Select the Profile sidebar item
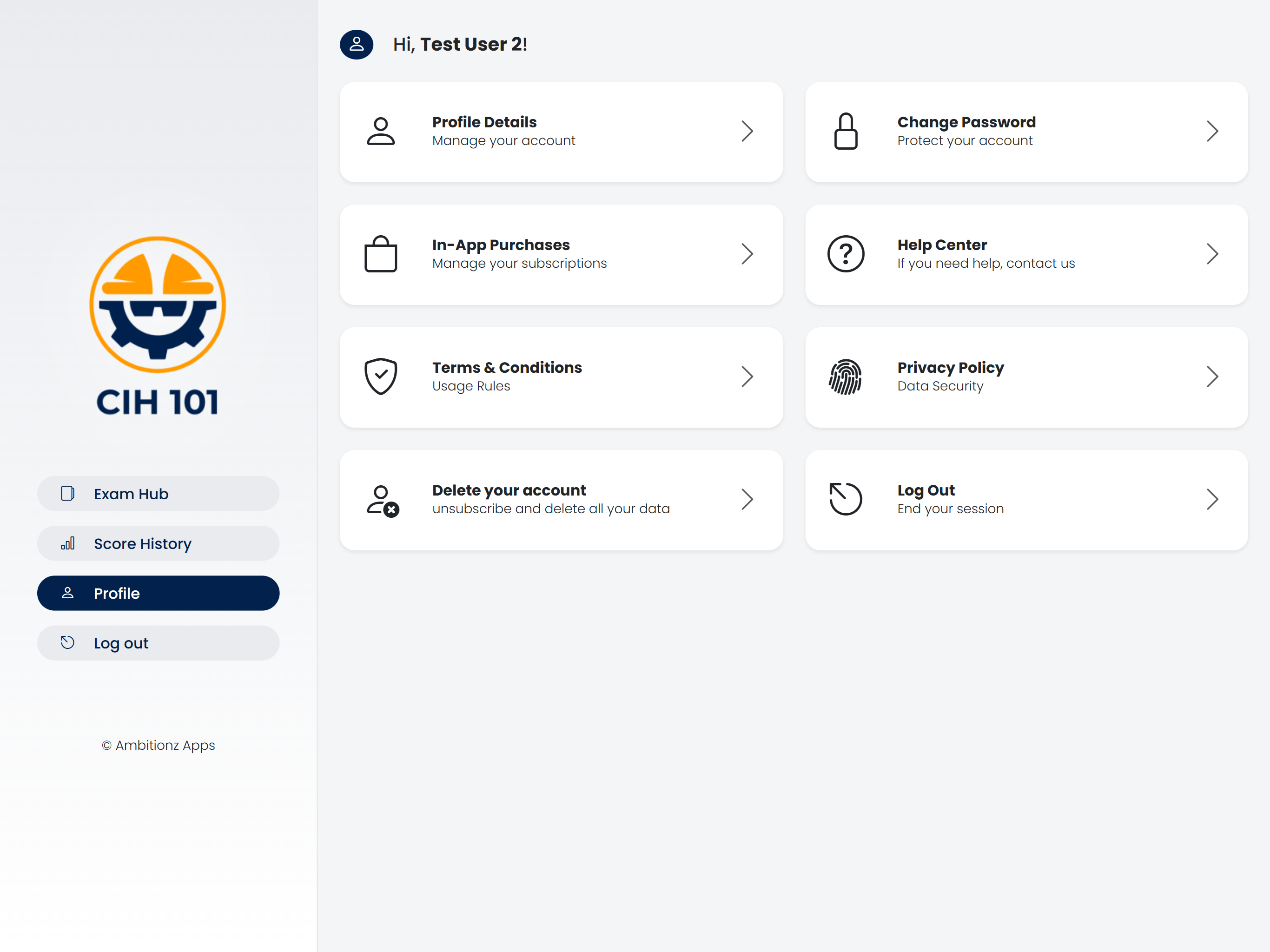Image resolution: width=1270 pixels, height=952 pixels. 159,593
